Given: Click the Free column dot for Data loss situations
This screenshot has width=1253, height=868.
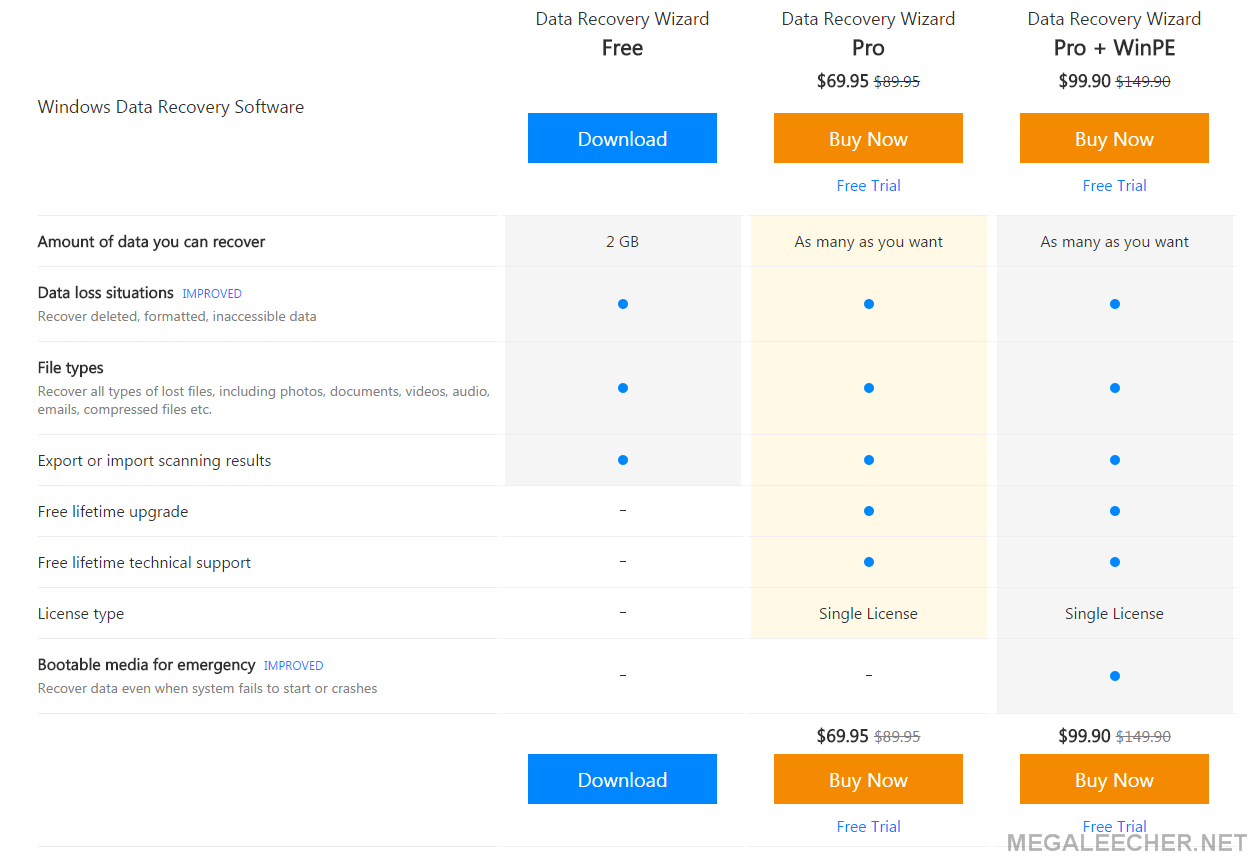Looking at the screenshot, I should pyautogui.click(x=622, y=303).
